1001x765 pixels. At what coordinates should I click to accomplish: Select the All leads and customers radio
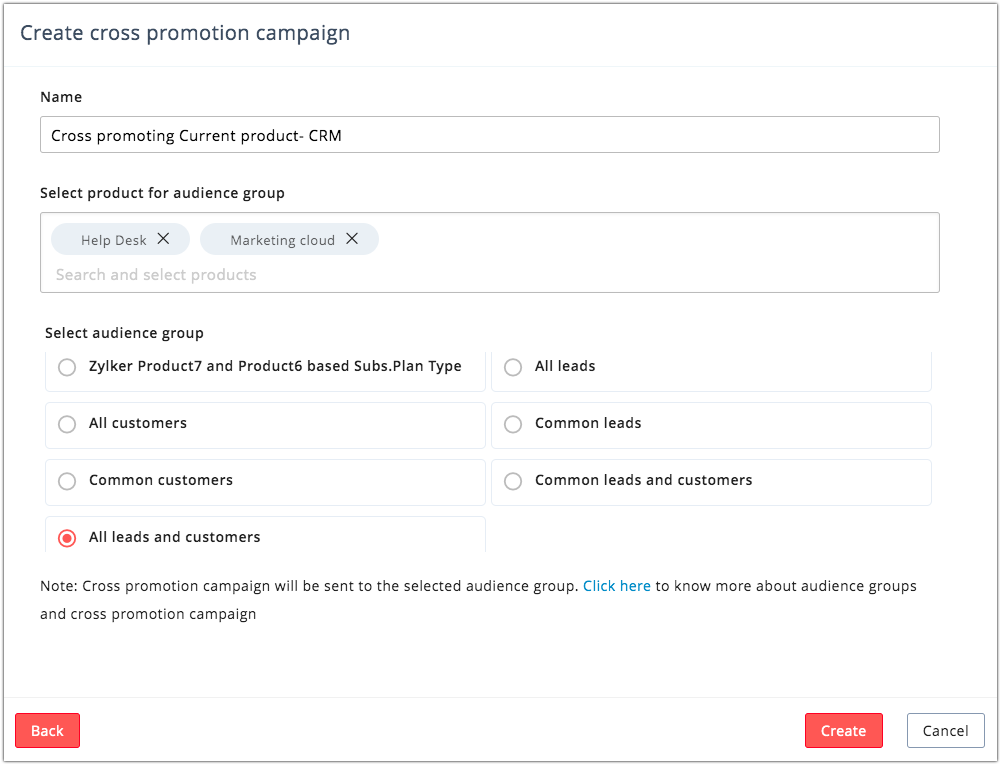[67, 538]
